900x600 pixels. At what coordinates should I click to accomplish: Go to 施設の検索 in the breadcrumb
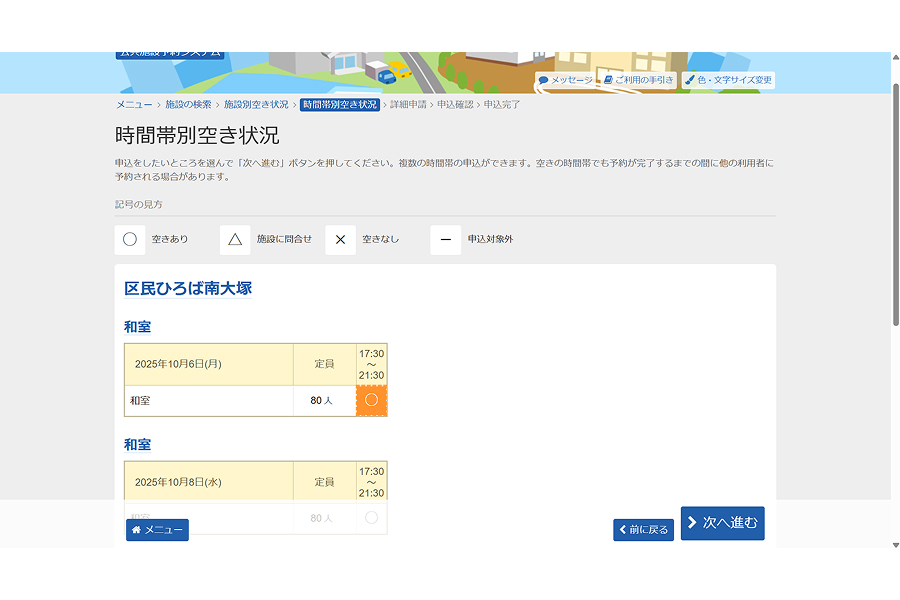188,104
